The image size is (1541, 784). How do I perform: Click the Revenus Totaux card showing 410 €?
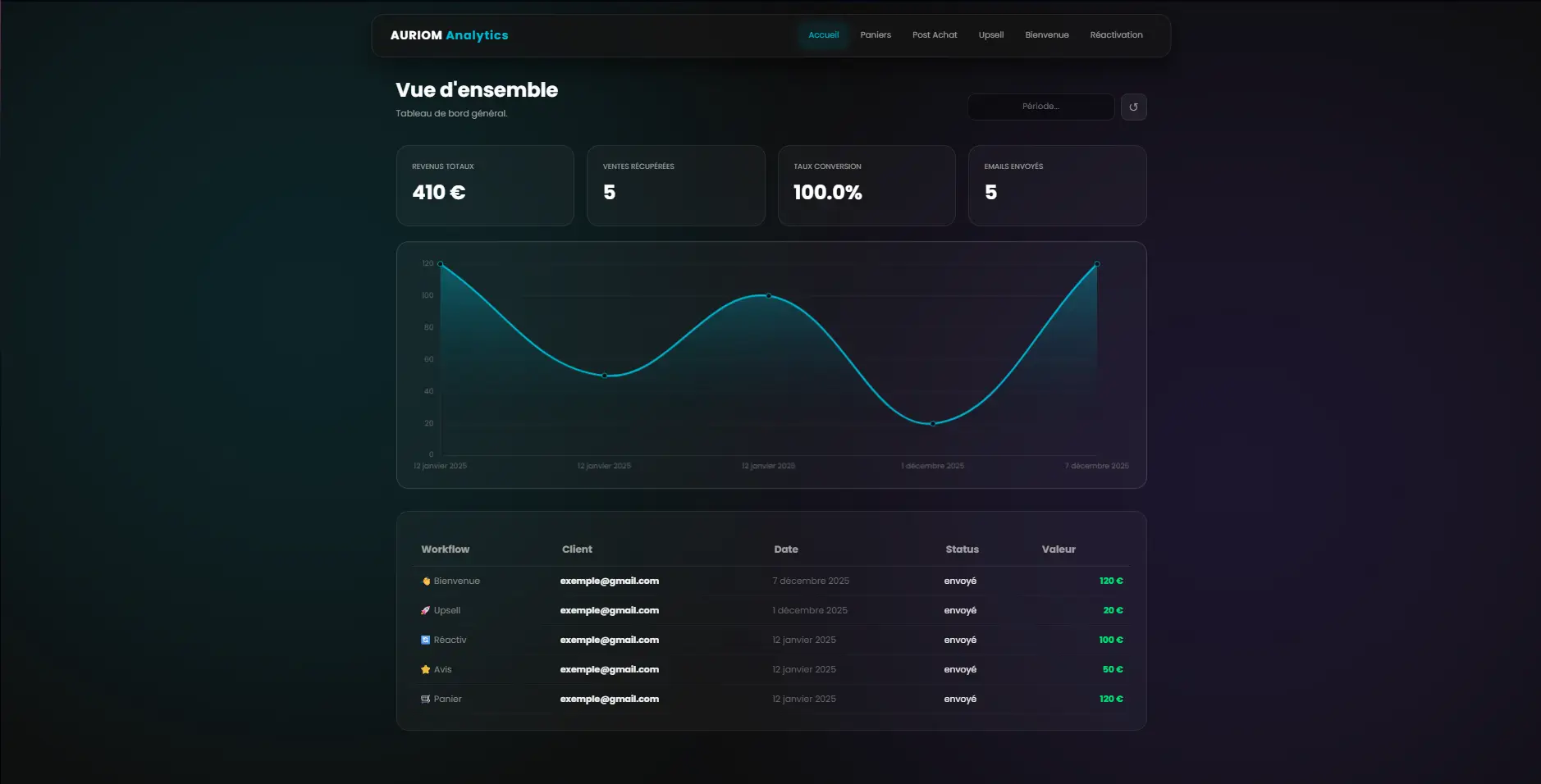tap(485, 185)
